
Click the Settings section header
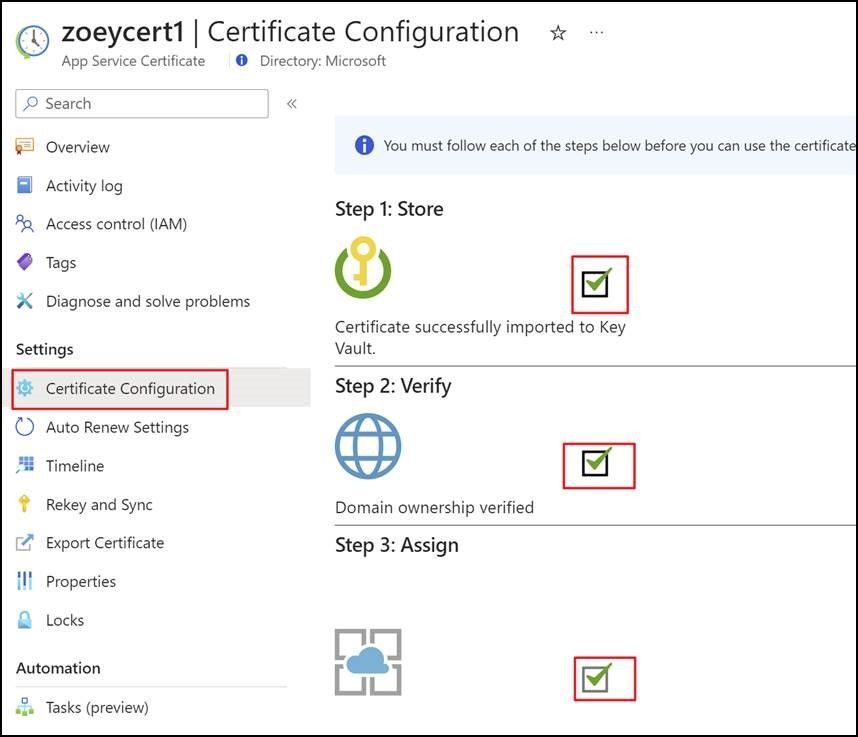pos(45,349)
